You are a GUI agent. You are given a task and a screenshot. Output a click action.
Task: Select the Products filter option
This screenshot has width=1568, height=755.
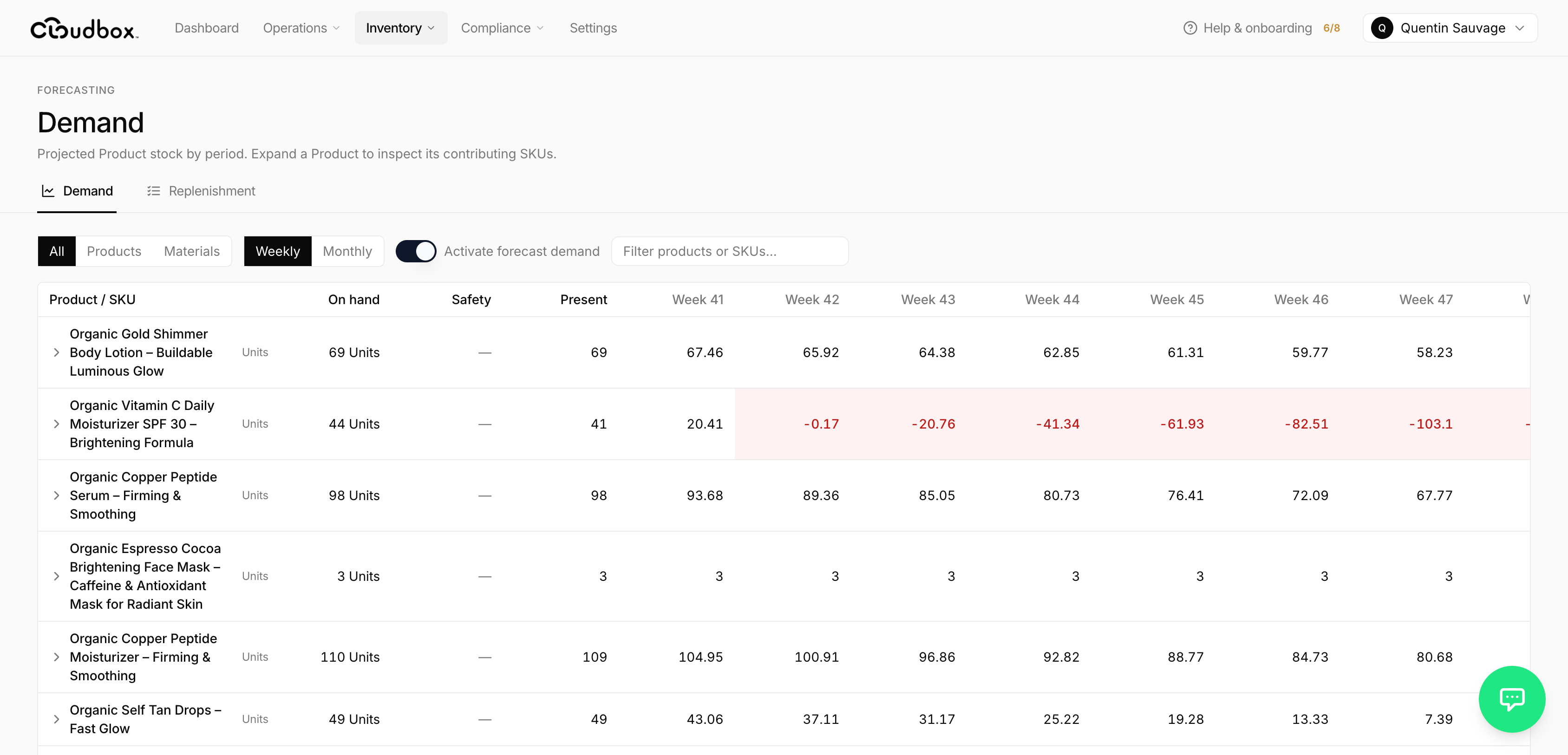tap(114, 251)
